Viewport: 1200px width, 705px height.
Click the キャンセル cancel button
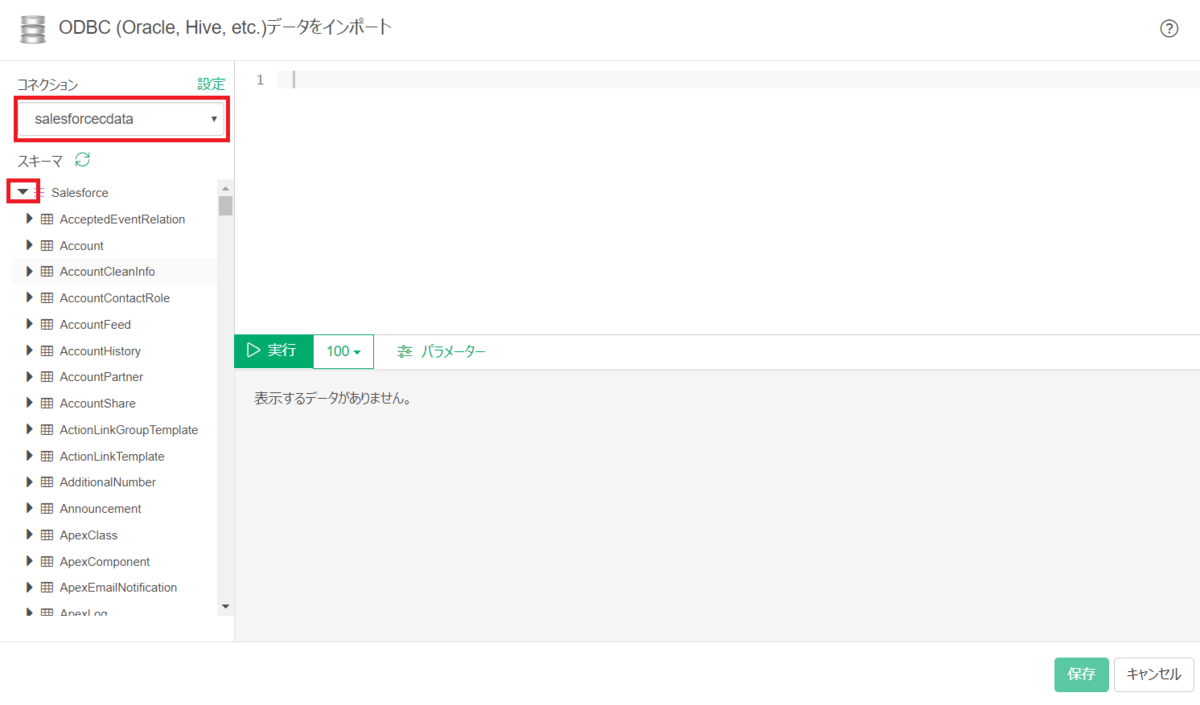(1154, 674)
